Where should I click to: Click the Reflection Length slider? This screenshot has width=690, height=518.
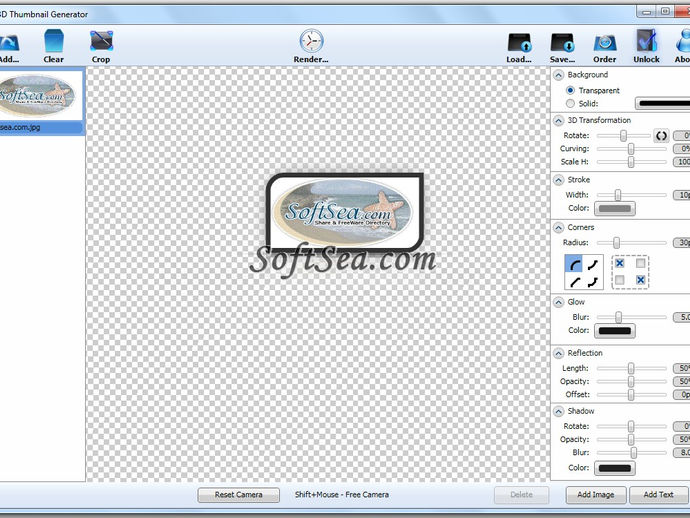631,368
